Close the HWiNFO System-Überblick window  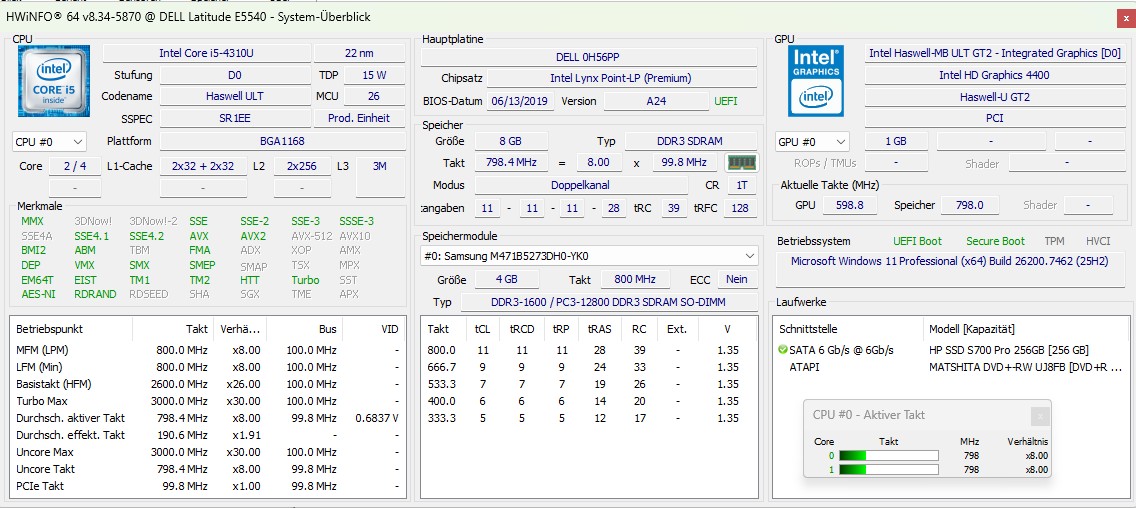[1122, 15]
